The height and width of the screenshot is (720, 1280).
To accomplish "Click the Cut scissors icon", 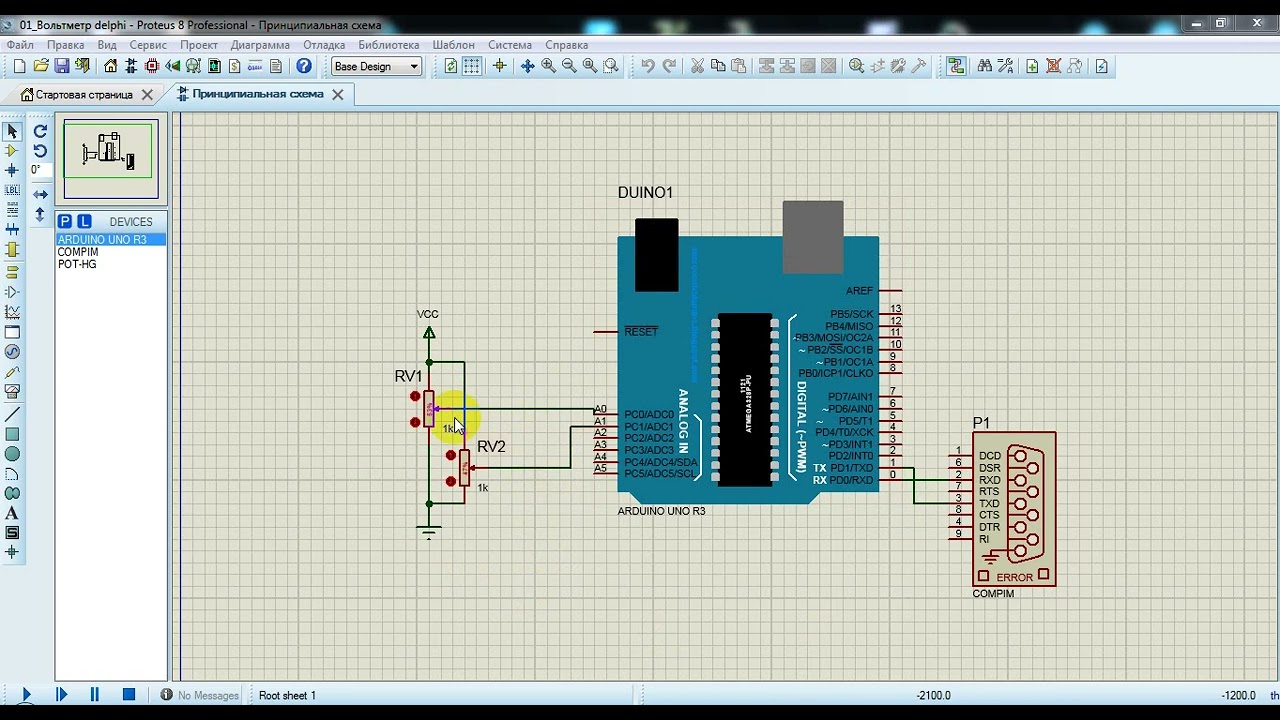I will click(x=697, y=66).
